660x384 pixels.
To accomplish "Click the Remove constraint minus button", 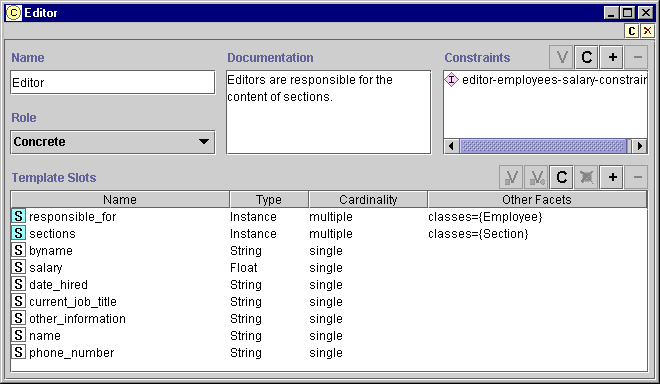I will click(637, 57).
